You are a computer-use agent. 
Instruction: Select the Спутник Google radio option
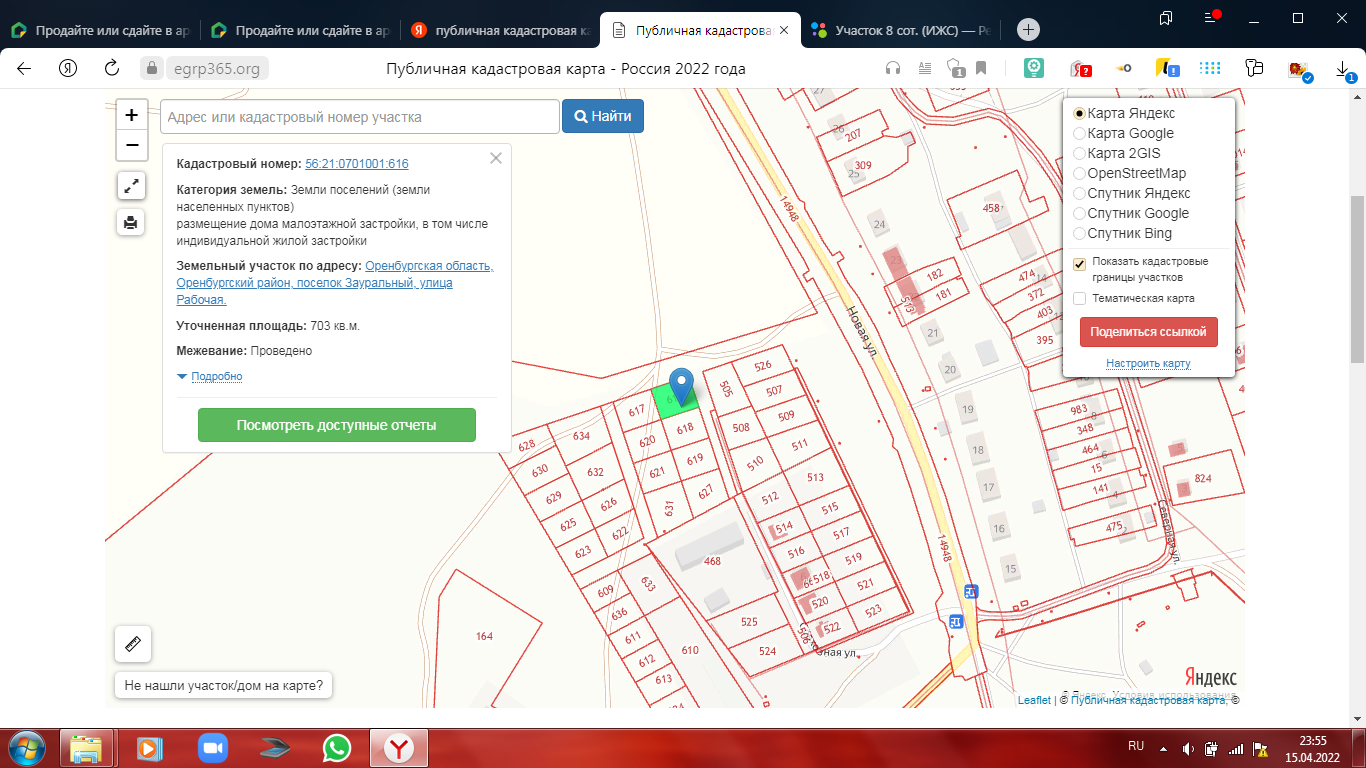point(1079,213)
